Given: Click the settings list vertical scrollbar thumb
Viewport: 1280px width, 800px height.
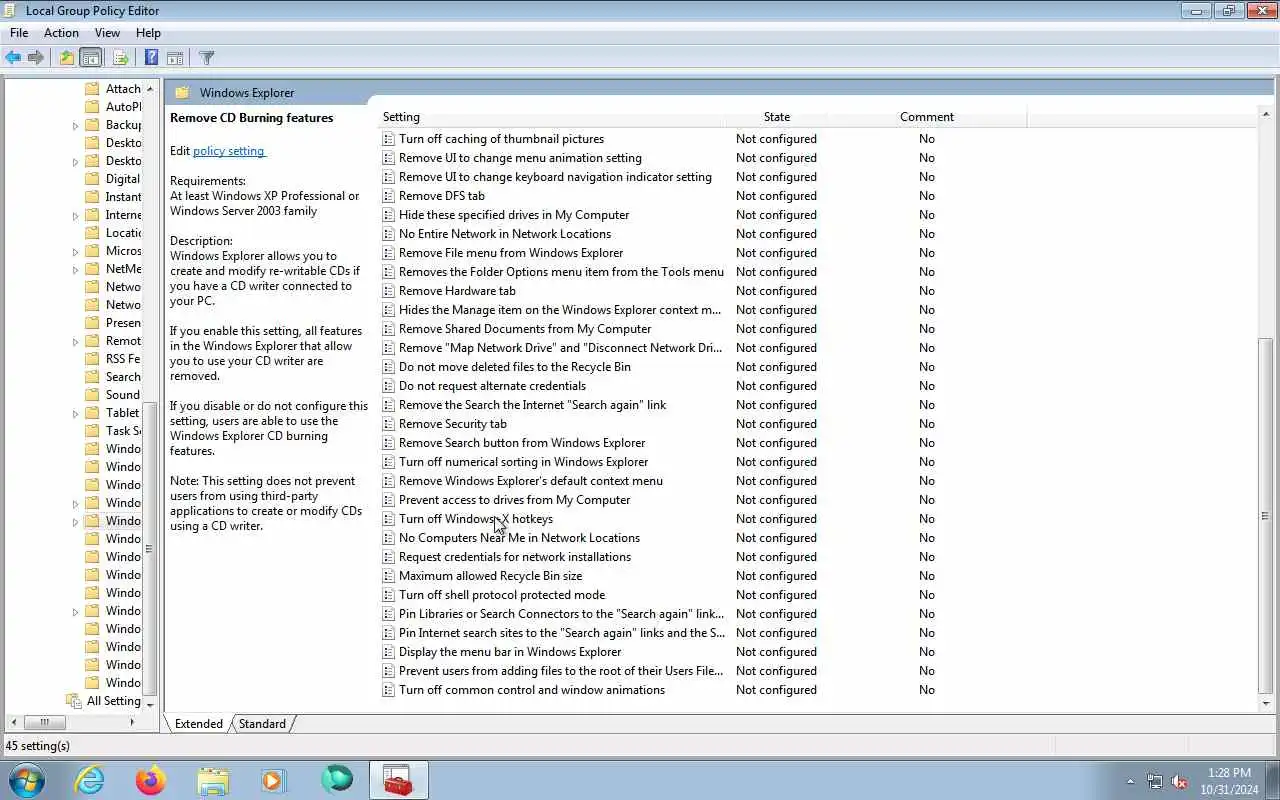Looking at the screenshot, I should click(x=1265, y=515).
